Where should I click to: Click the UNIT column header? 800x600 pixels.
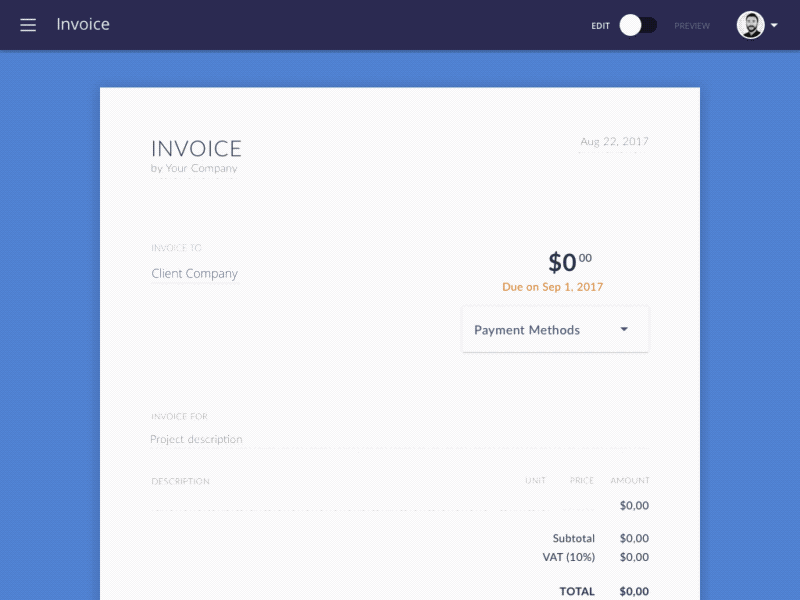[536, 481]
